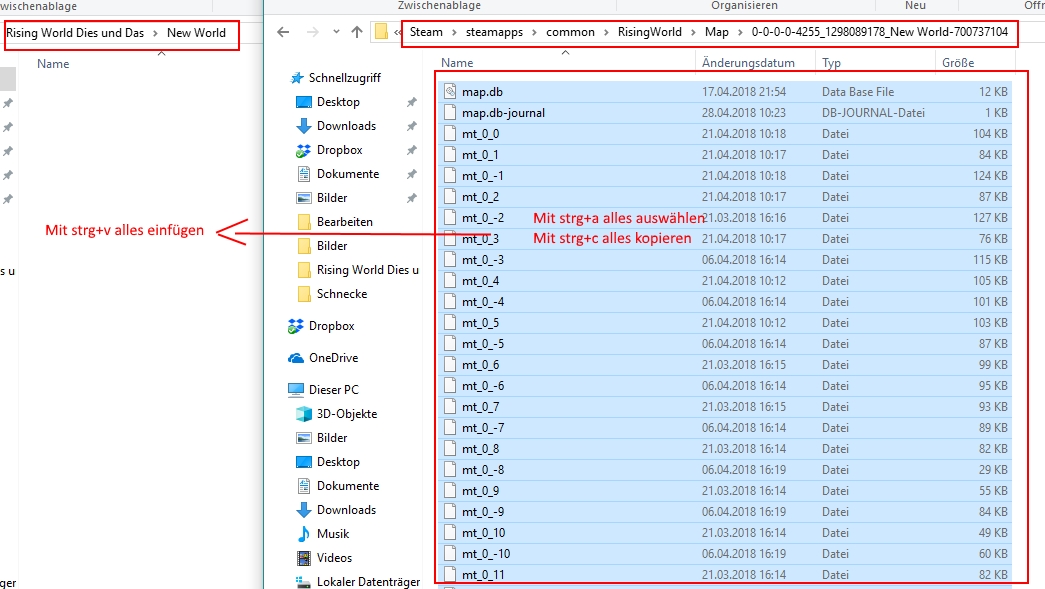
Task: Click the Back navigation arrow
Action: 283,32
